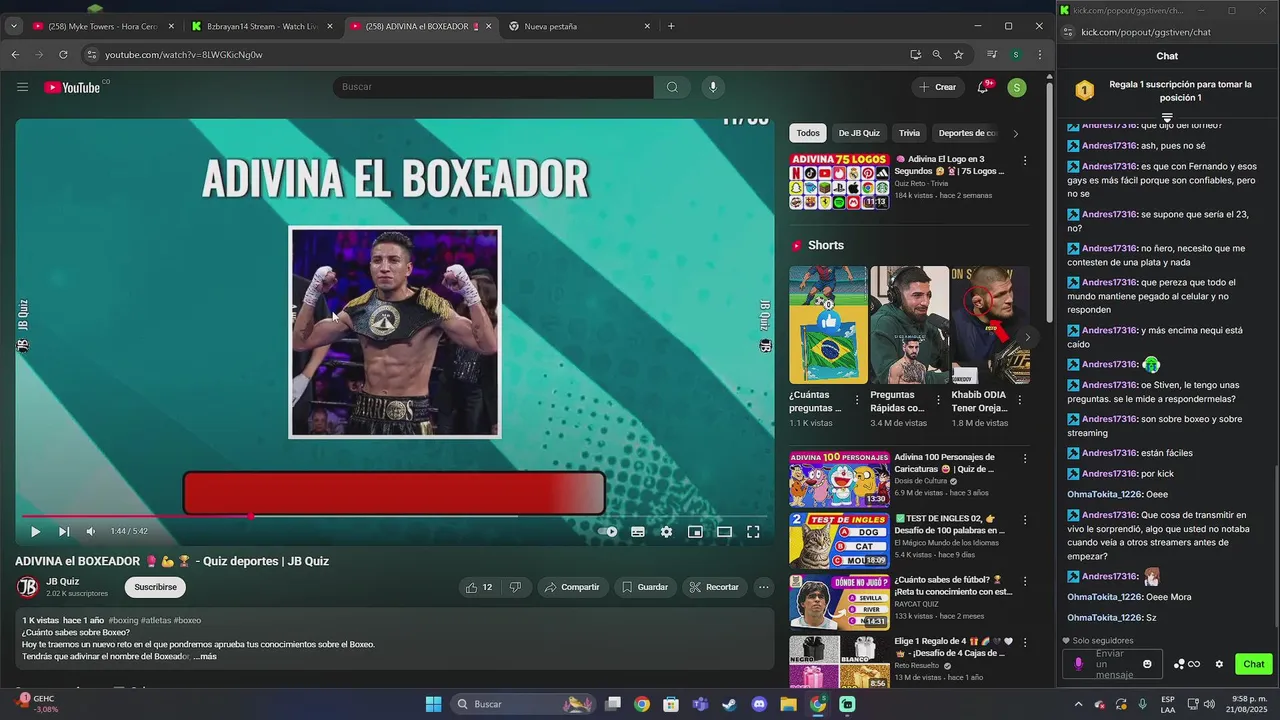
Task: Open options for Adivina El Logo video
Action: click(1024, 160)
